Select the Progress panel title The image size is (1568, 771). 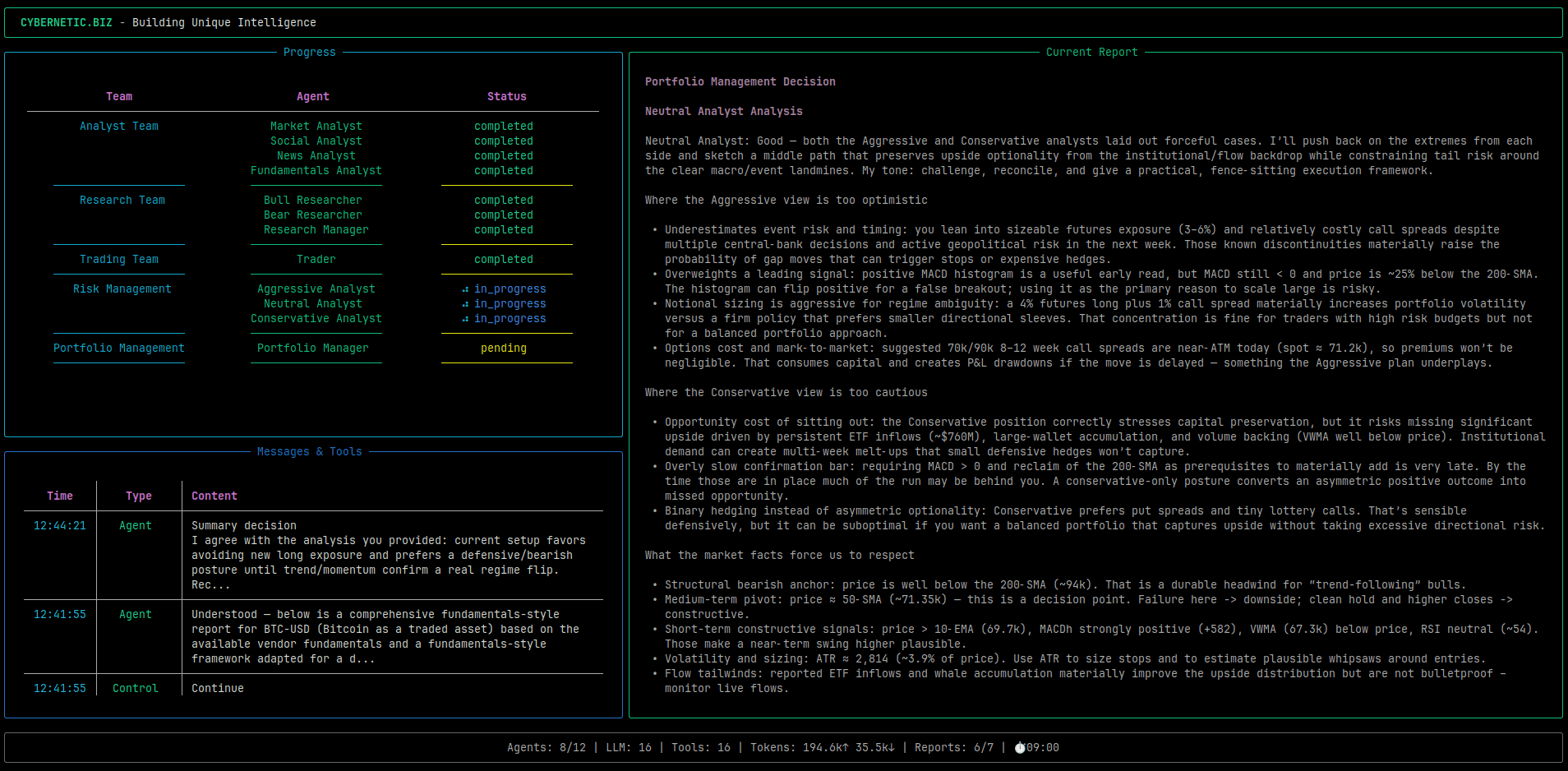pos(310,53)
